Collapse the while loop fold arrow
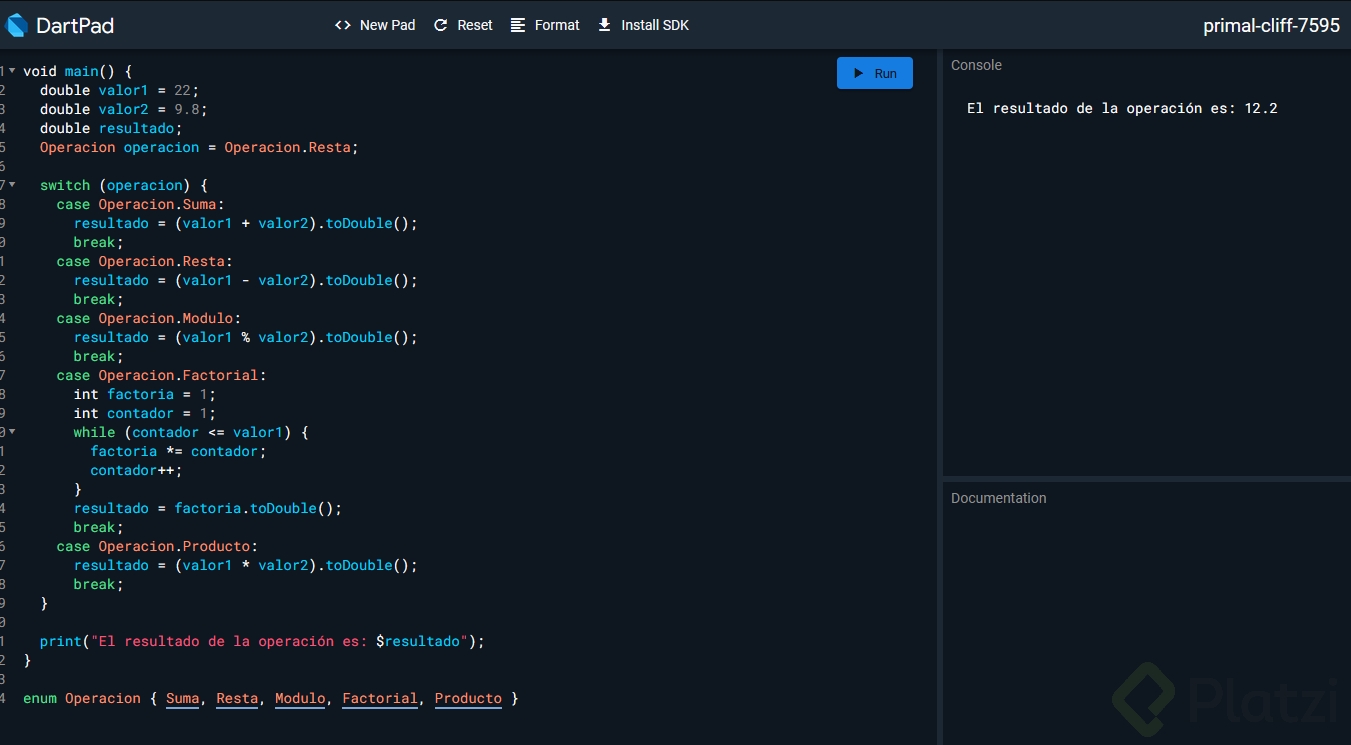Image resolution: width=1351 pixels, height=745 pixels. click(x=12, y=432)
